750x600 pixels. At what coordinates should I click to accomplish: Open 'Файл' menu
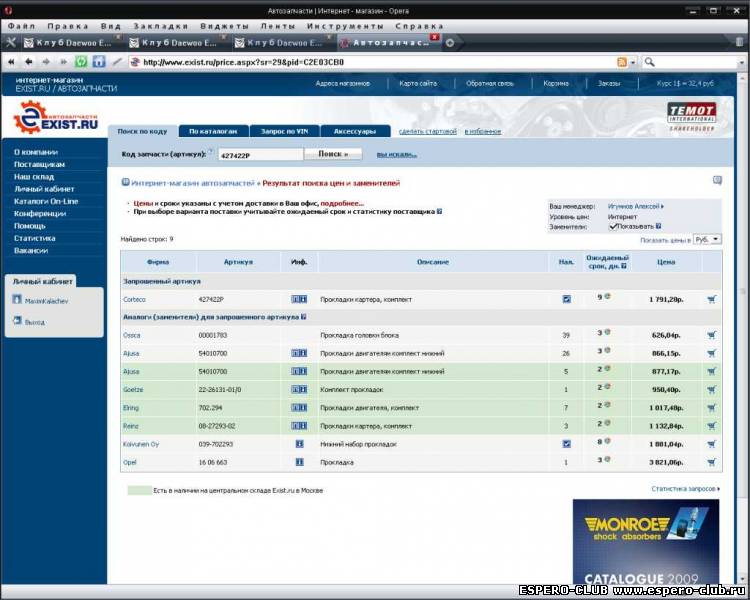click(x=21, y=26)
